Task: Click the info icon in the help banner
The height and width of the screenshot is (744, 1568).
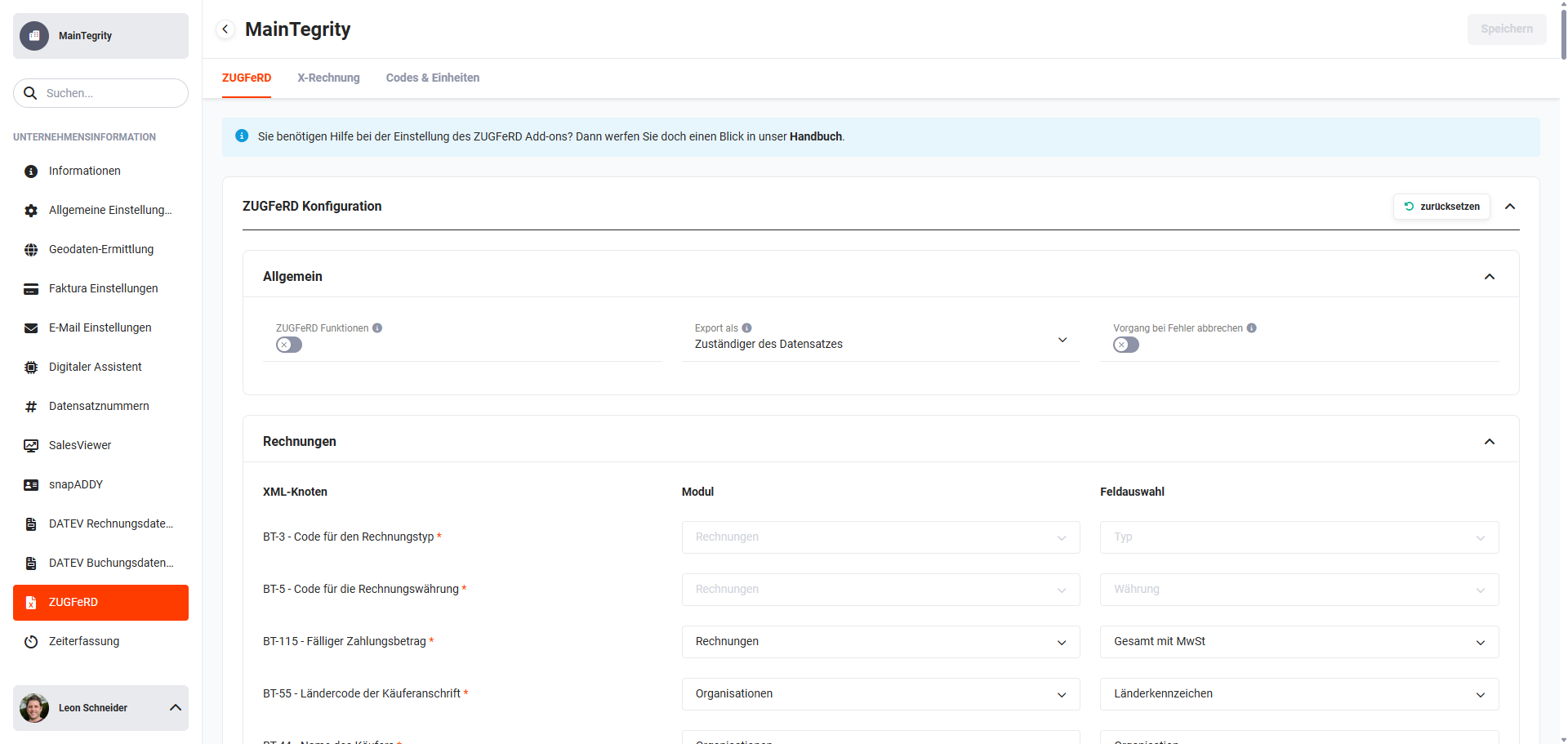Action: tap(242, 136)
